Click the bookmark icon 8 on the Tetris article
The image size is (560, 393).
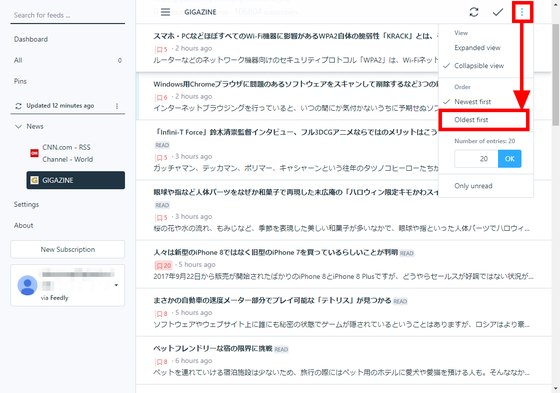click(161, 314)
